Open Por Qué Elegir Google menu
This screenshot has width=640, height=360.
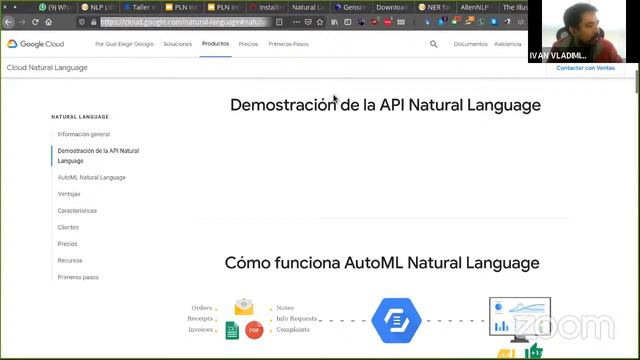pos(124,44)
